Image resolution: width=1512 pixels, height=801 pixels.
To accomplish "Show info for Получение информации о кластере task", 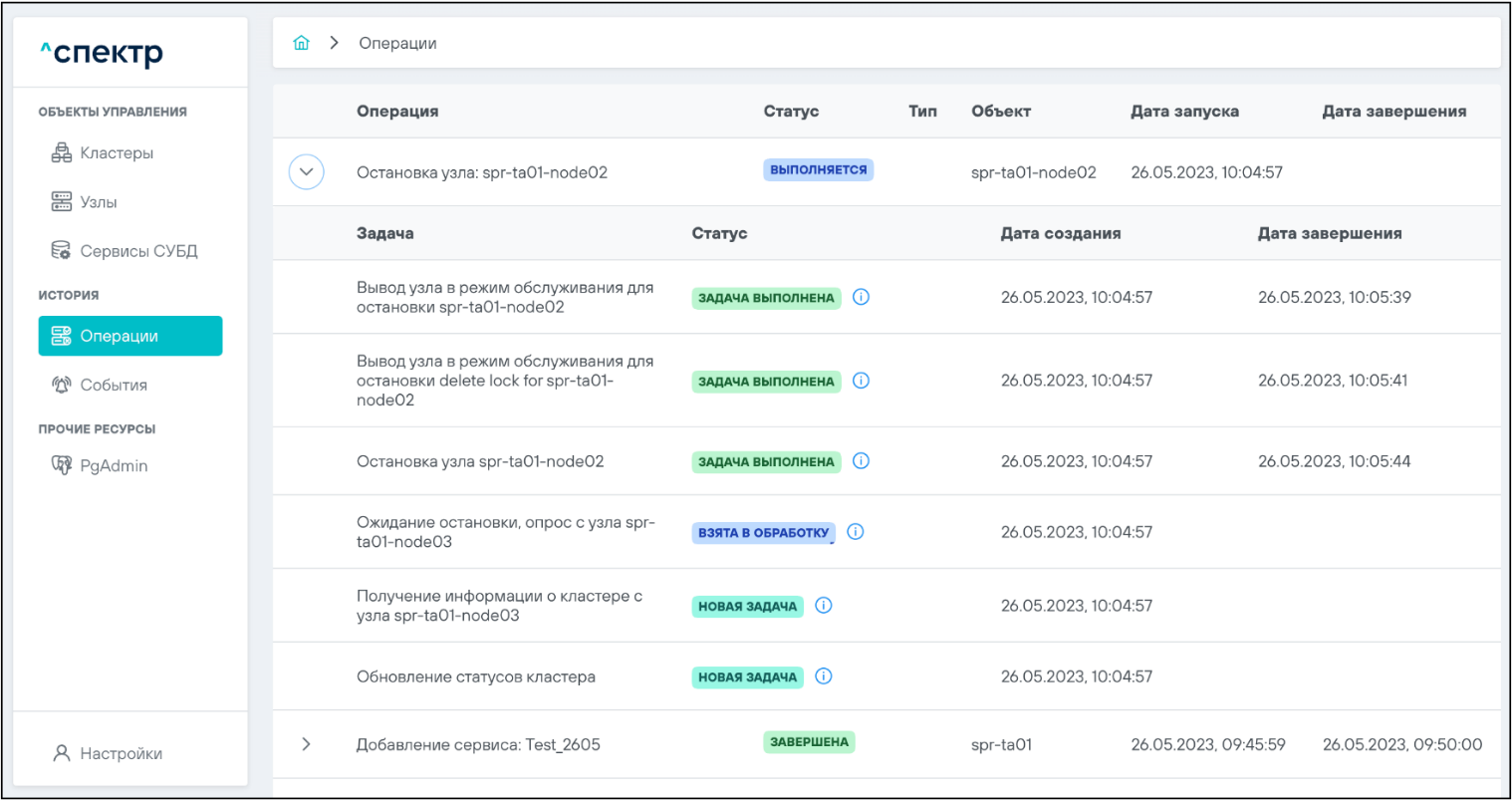I will click(824, 606).
